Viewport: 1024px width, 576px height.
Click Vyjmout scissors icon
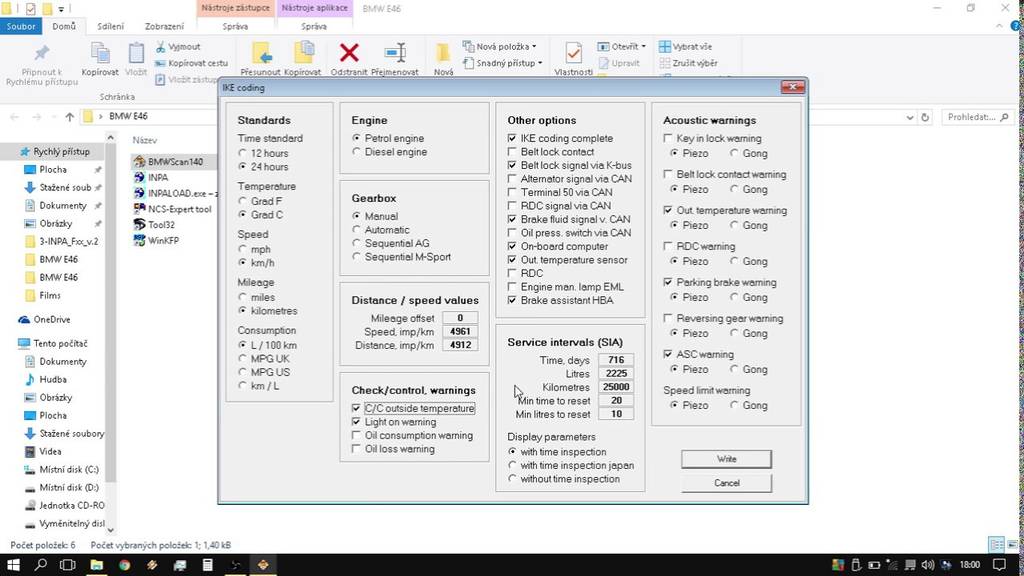(x=161, y=46)
